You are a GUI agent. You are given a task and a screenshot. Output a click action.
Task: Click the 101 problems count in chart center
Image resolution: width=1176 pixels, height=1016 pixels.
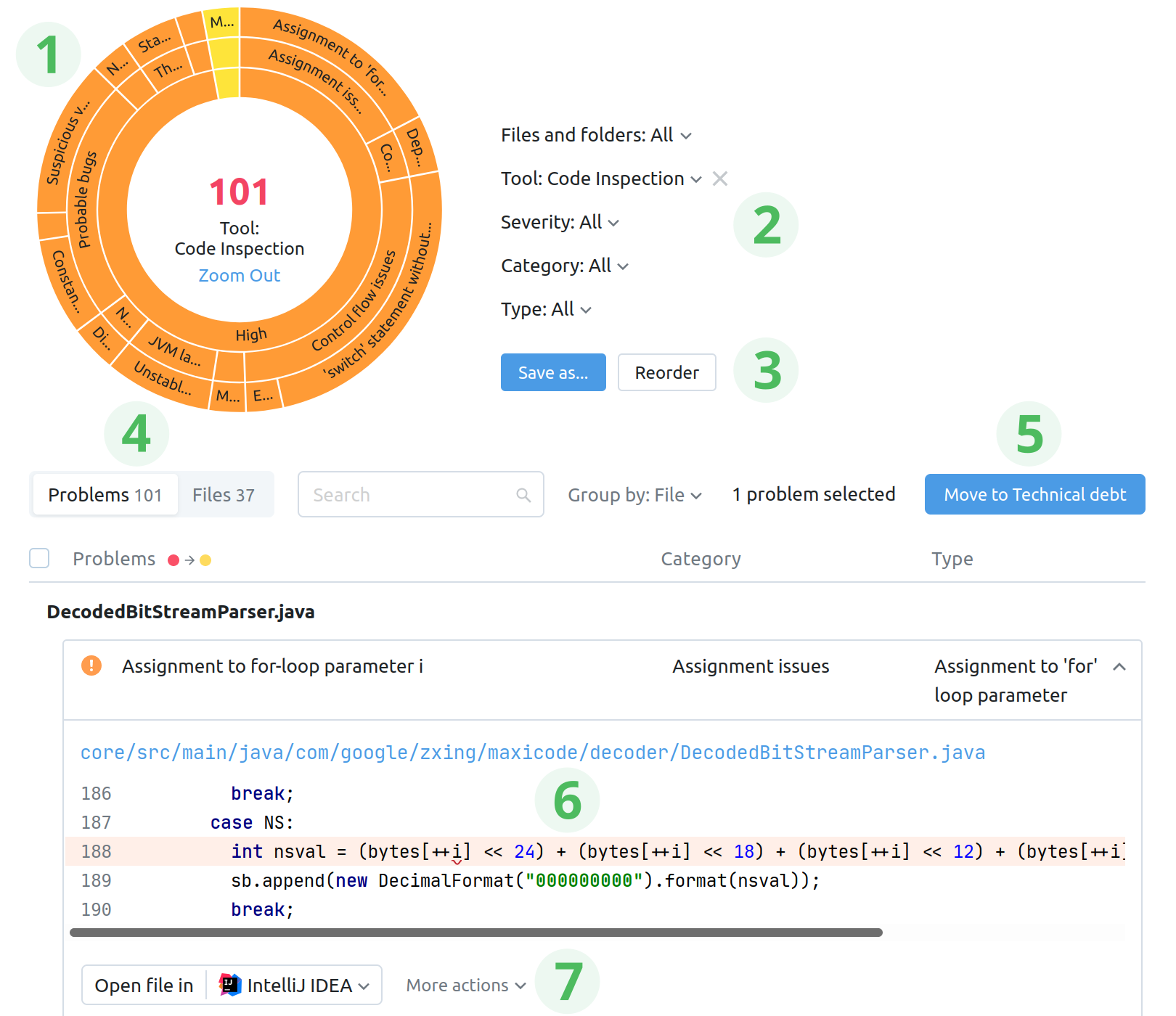pos(239,192)
